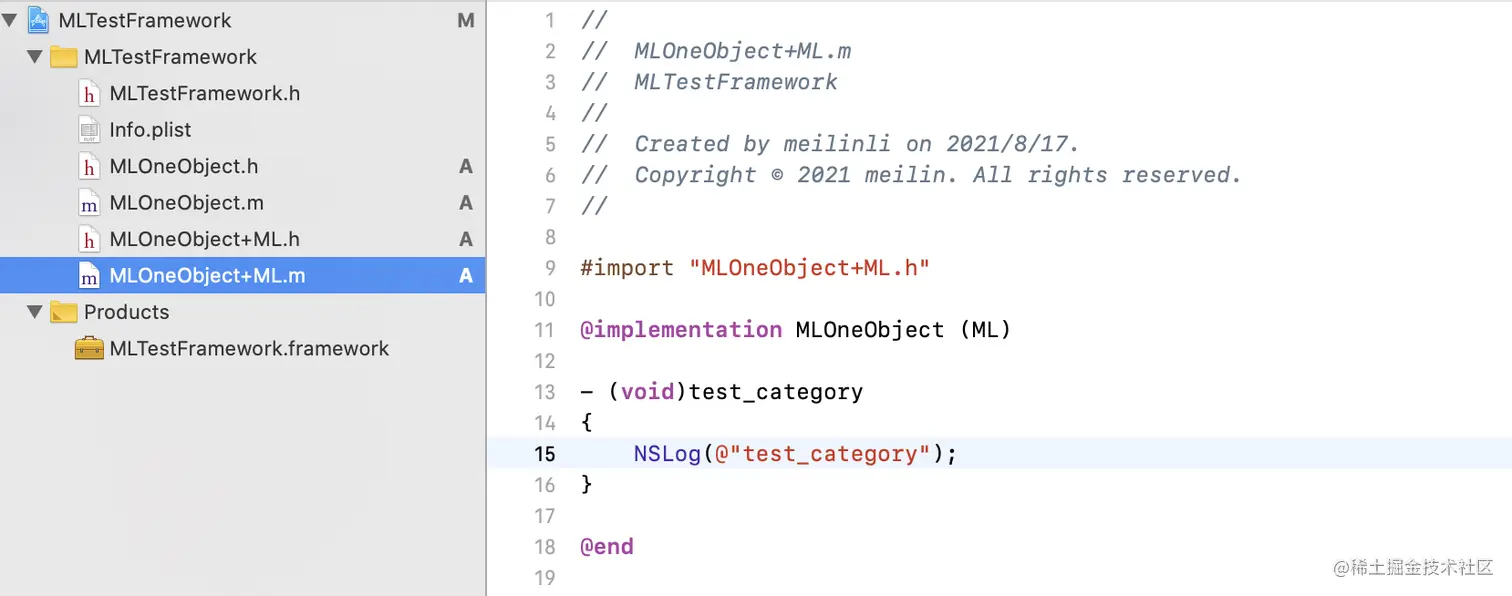This screenshot has width=1512, height=596.
Task: Click the yellow MLTestFramework group folder icon
Action: click(64, 57)
